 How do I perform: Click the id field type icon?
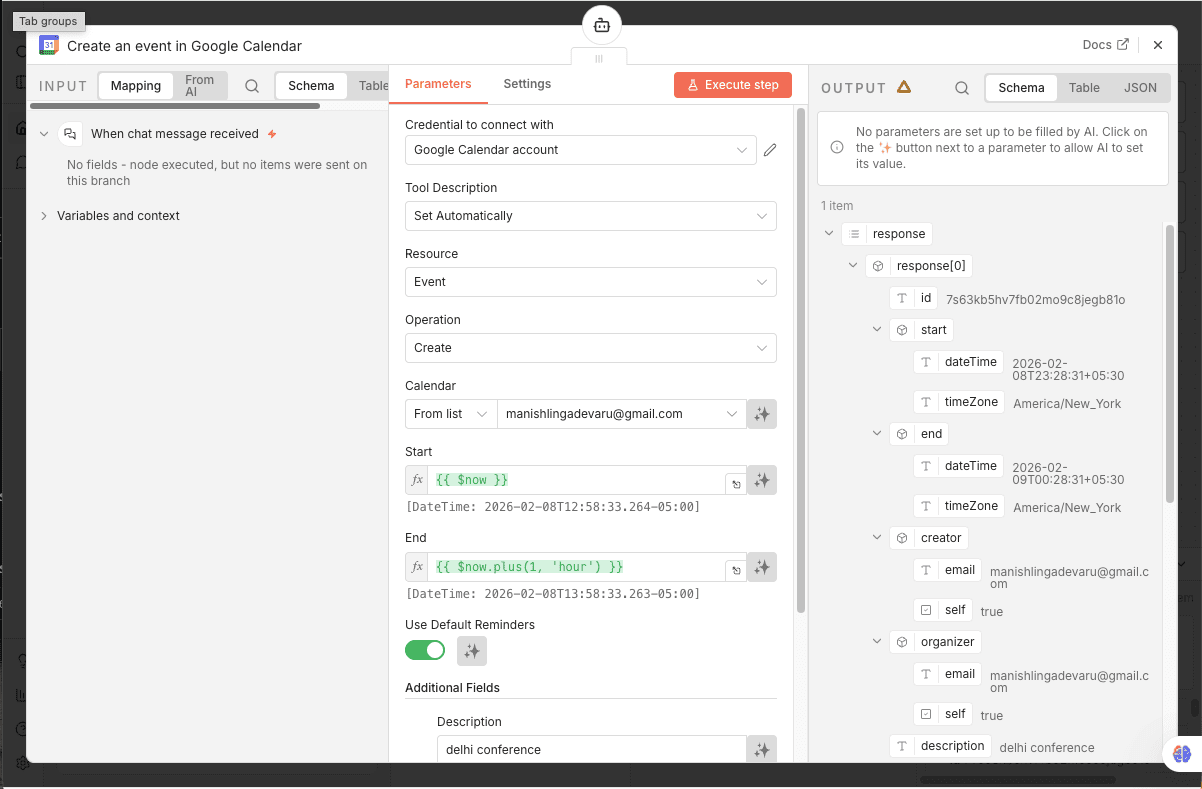902,298
